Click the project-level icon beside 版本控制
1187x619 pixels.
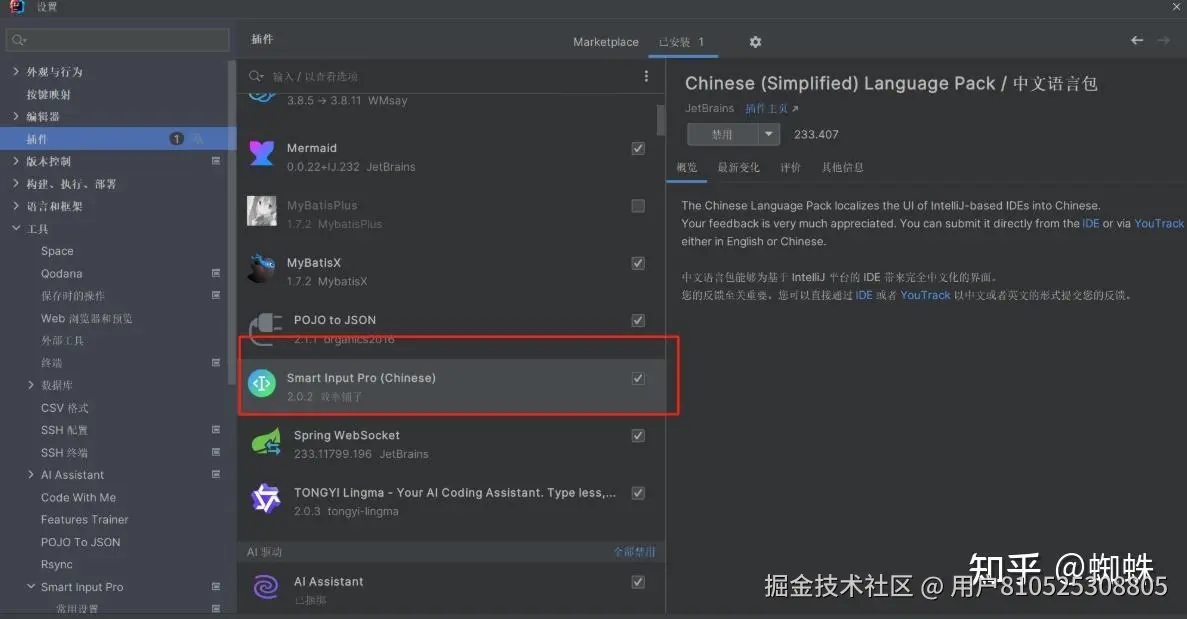pyautogui.click(x=216, y=160)
